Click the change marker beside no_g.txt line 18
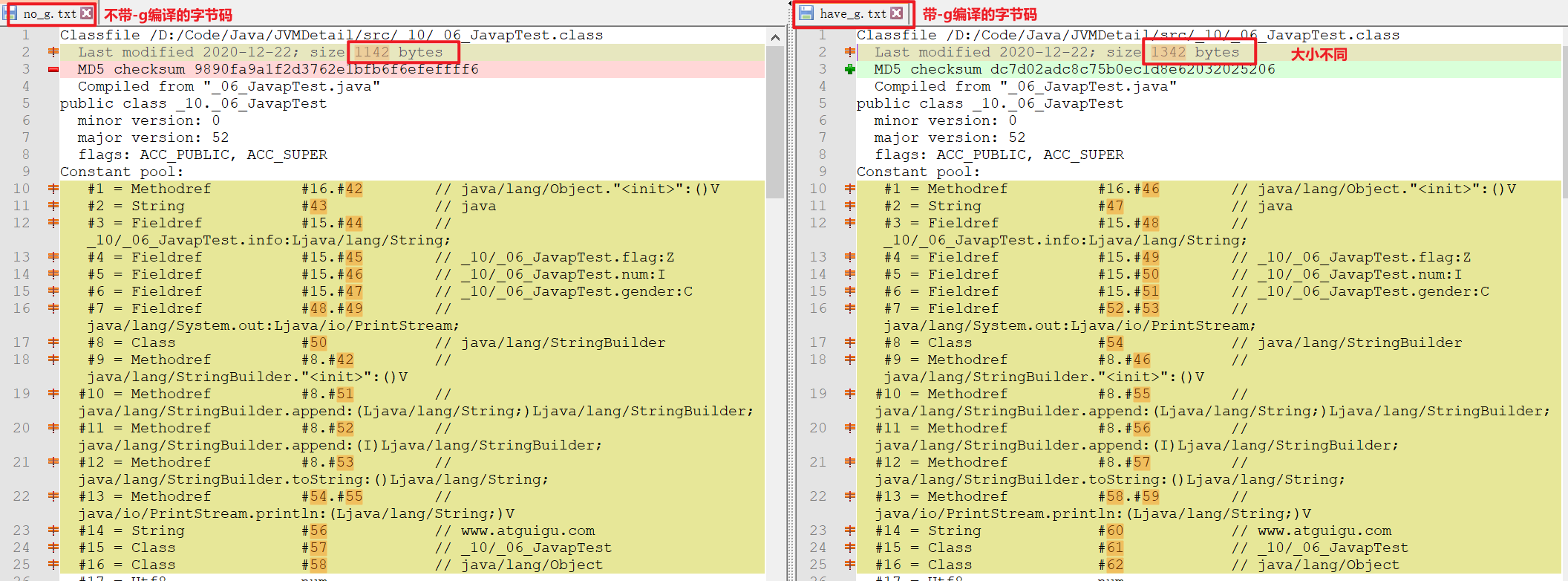The width and height of the screenshot is (1568, 581). 53,360
